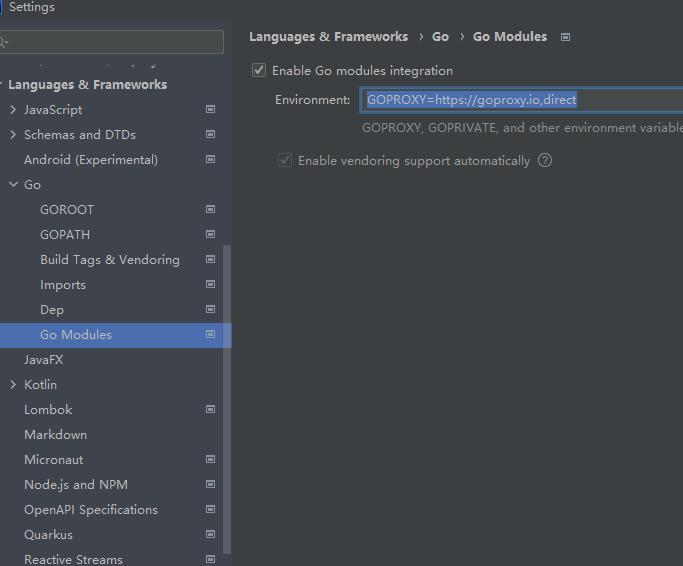Select Markdown in the settings tree
Image resolution: width=683 pixels, height=566 pixels.
pos(55,435)
